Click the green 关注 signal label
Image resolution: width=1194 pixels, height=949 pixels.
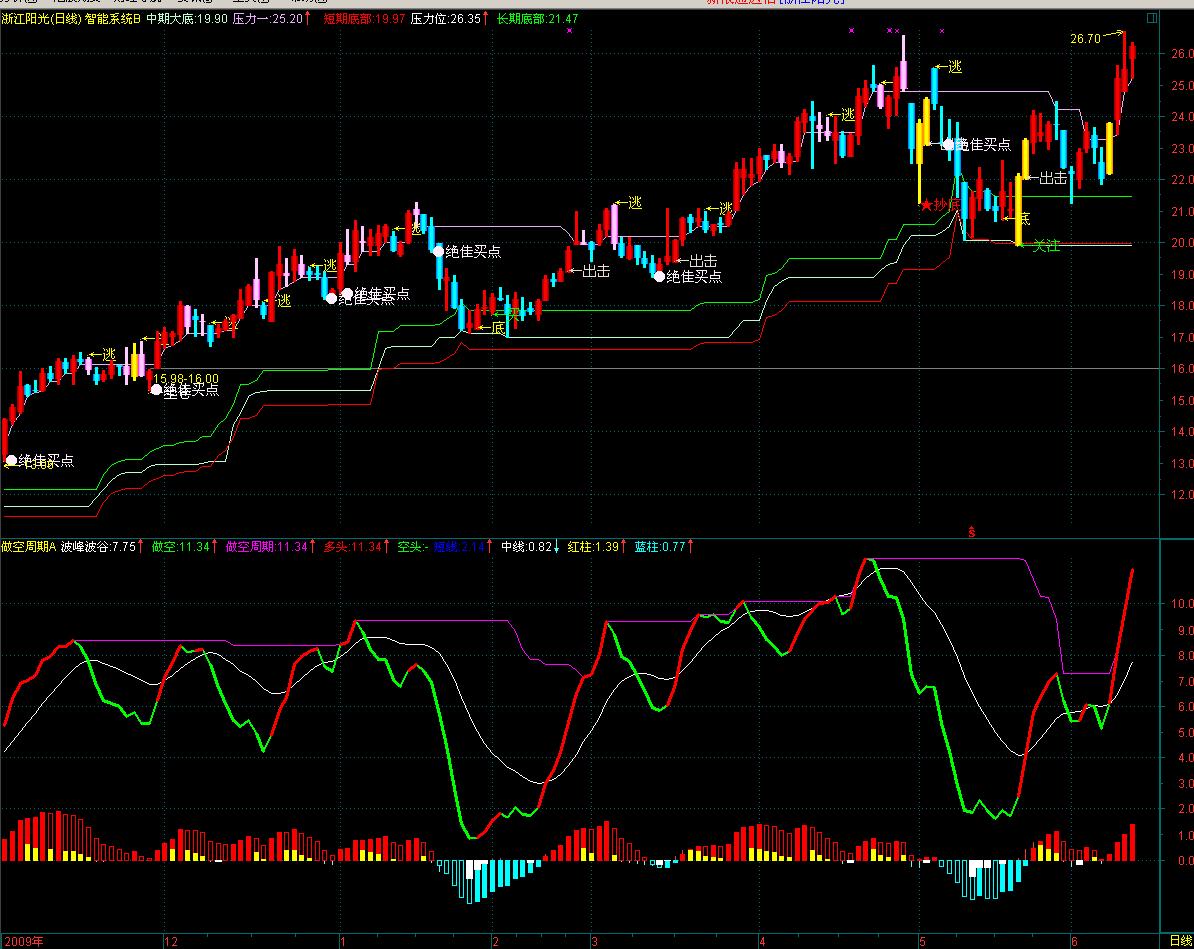click(1046, 245)
